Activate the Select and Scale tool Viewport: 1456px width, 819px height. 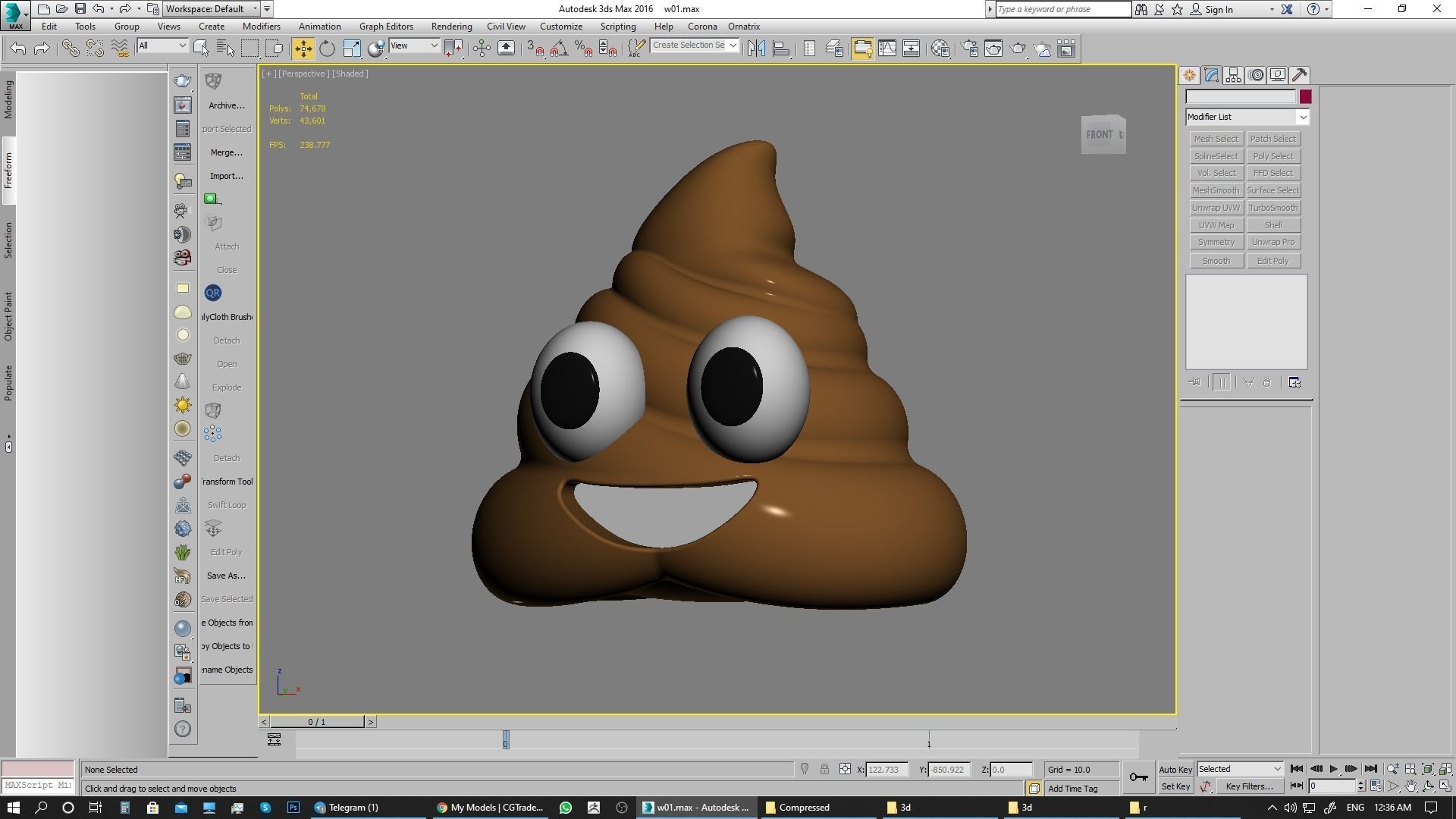[352, 49]
